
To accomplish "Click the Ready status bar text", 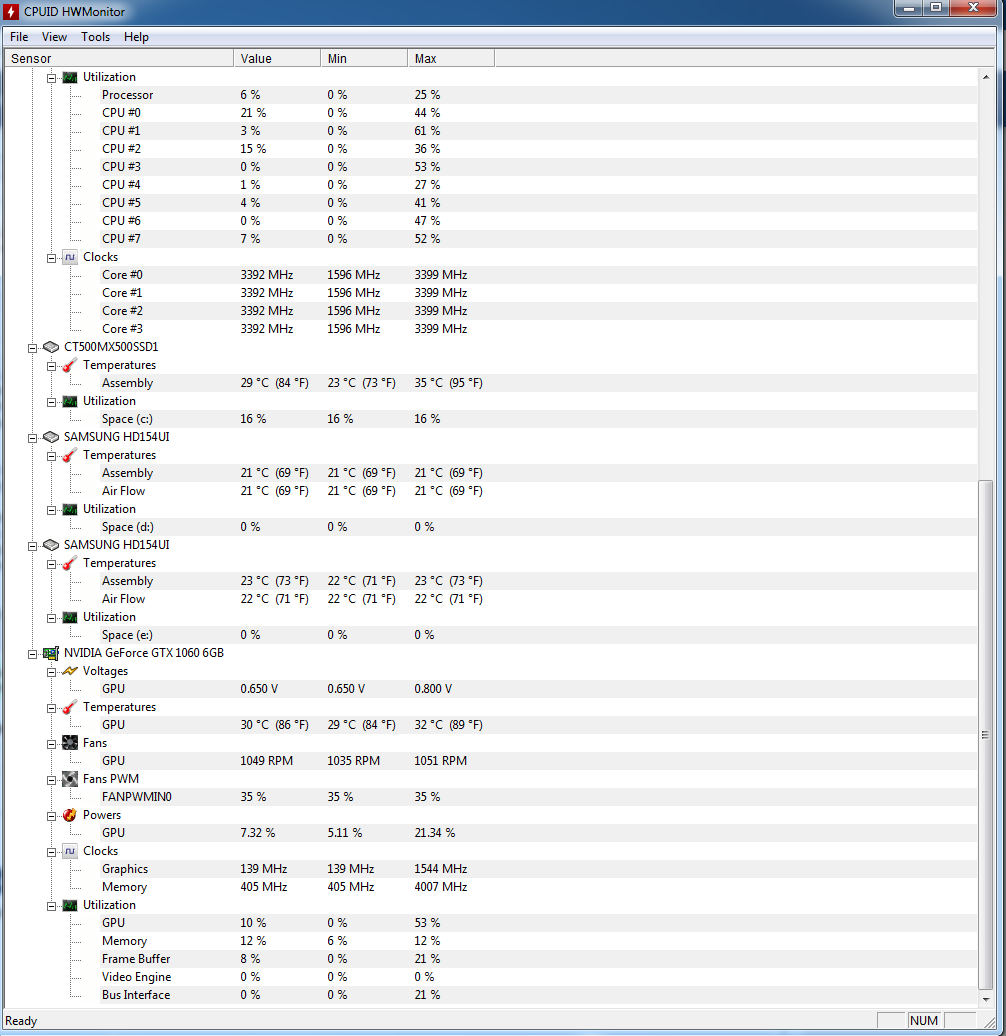I will coord(21,1021).
